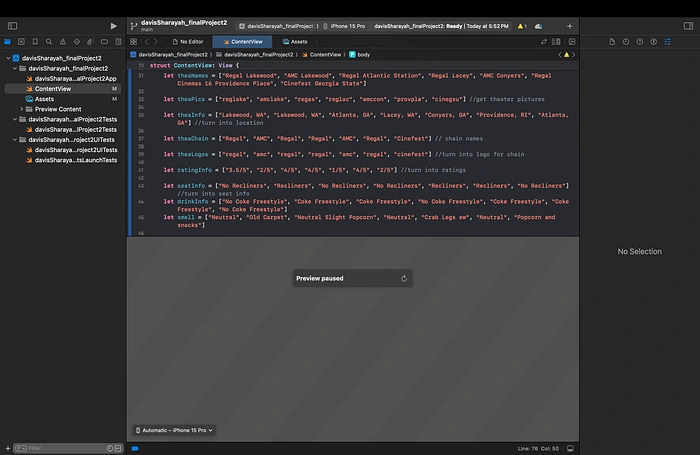Toggle the inspector panel on the right
This screenshot has height=455, width=700.
(x=688, y=26)
